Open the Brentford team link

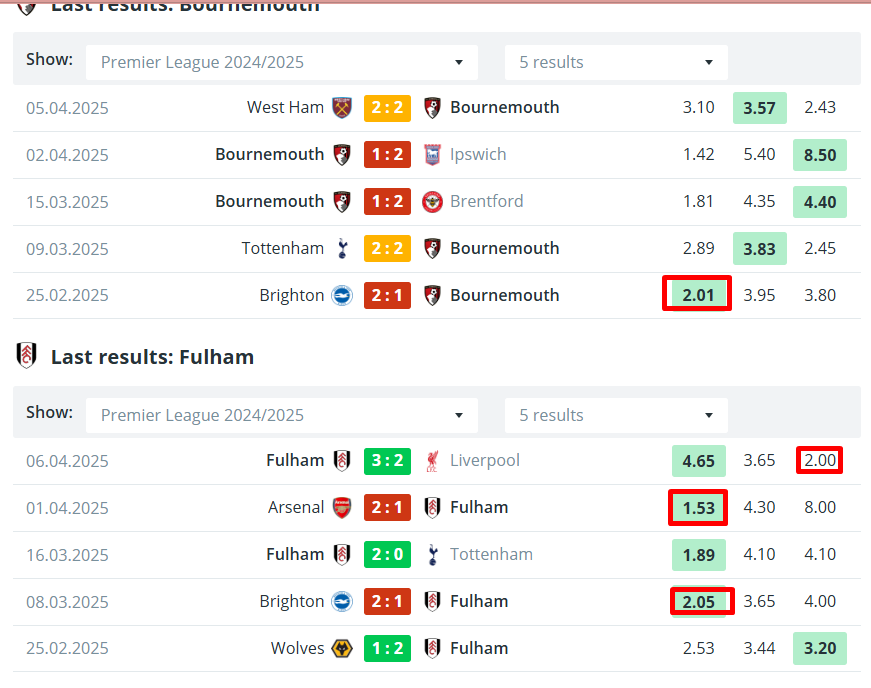tap(487, 202)
